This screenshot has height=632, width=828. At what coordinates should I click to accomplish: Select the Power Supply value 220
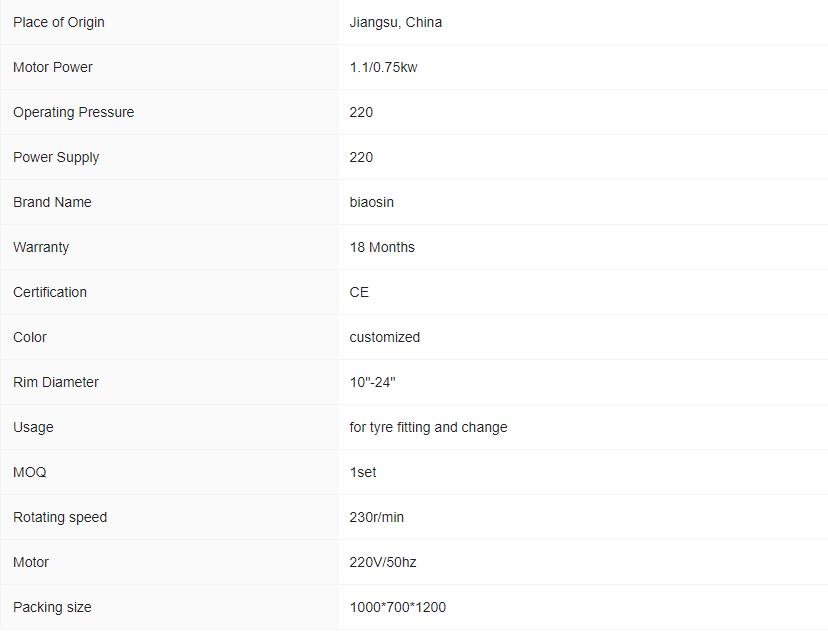pyautogui.click(x=361, y=157)
